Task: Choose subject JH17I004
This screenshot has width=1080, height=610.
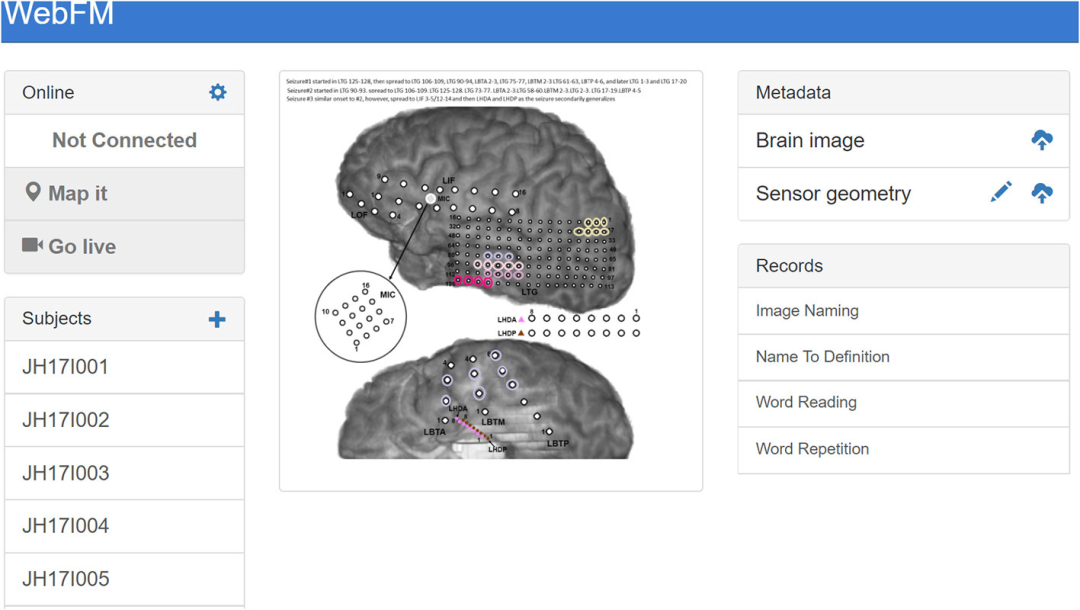Action: (125, 526)
